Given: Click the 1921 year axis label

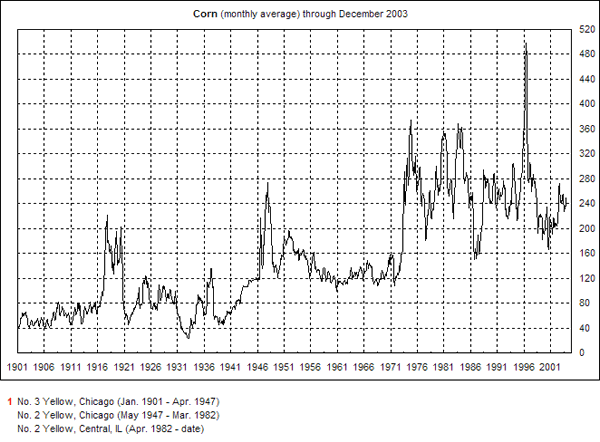Looking at the screenshot, I should (x=125, y=368).
